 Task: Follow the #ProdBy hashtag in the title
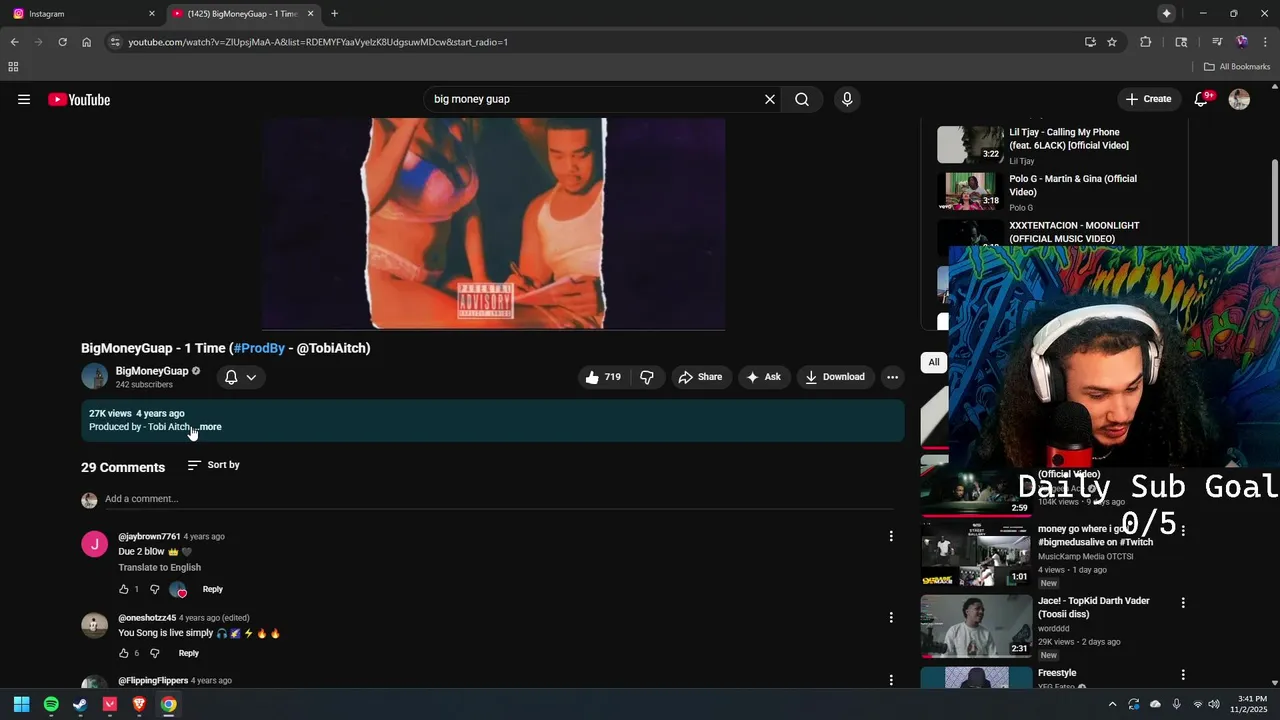coord(259,348)
